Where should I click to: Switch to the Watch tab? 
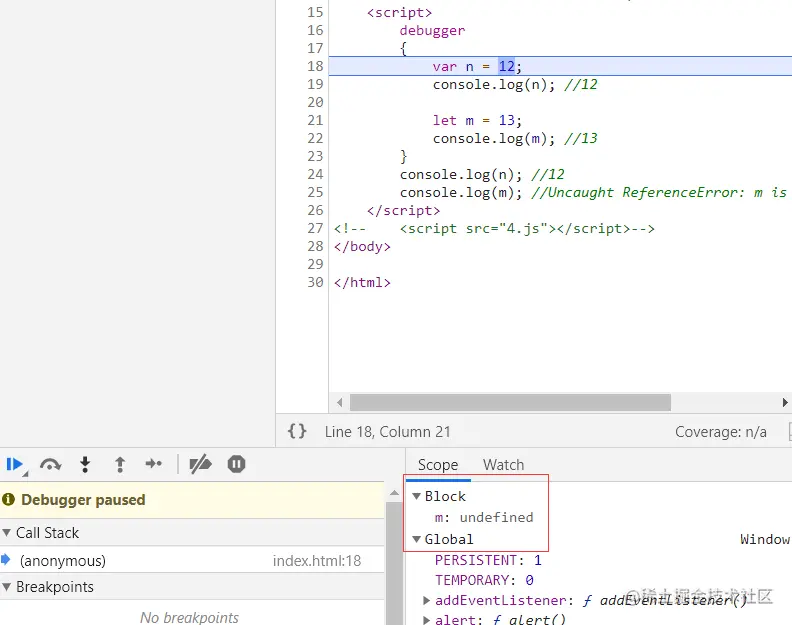[x=503, y=465]
